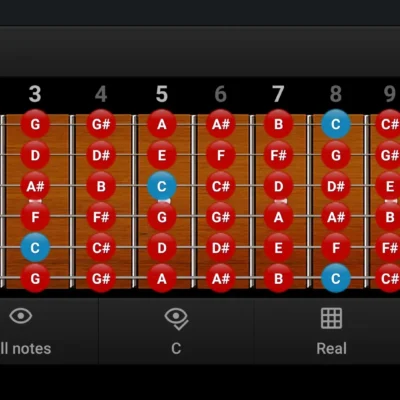Tap blue C on bottom string fret 8
Image resolution: width=400 pixels, height=400 pixels.
click(336, 278)
